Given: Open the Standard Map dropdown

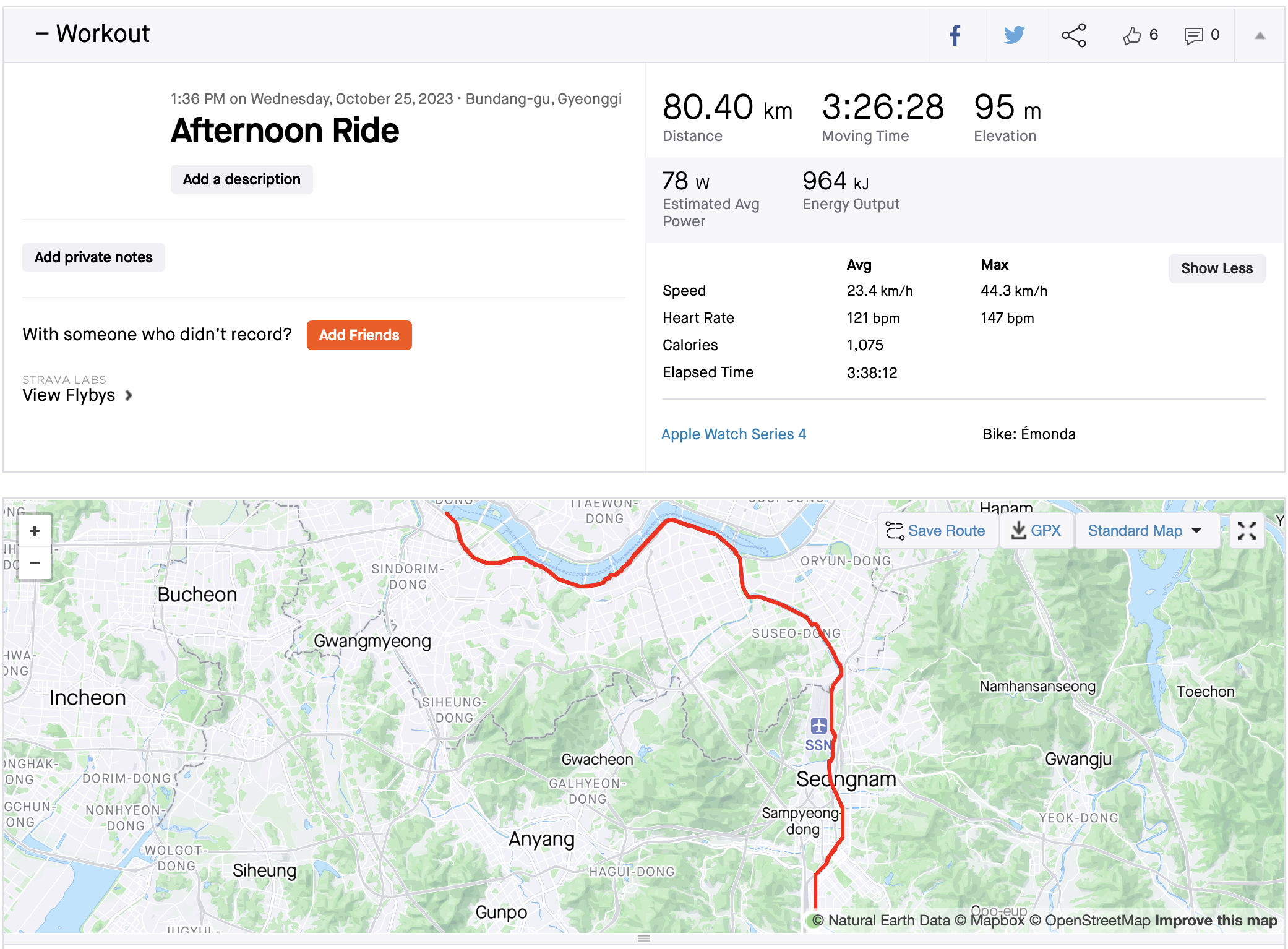Looking at the screenshot, I should pyautogui.click(x=1146, y=531).
